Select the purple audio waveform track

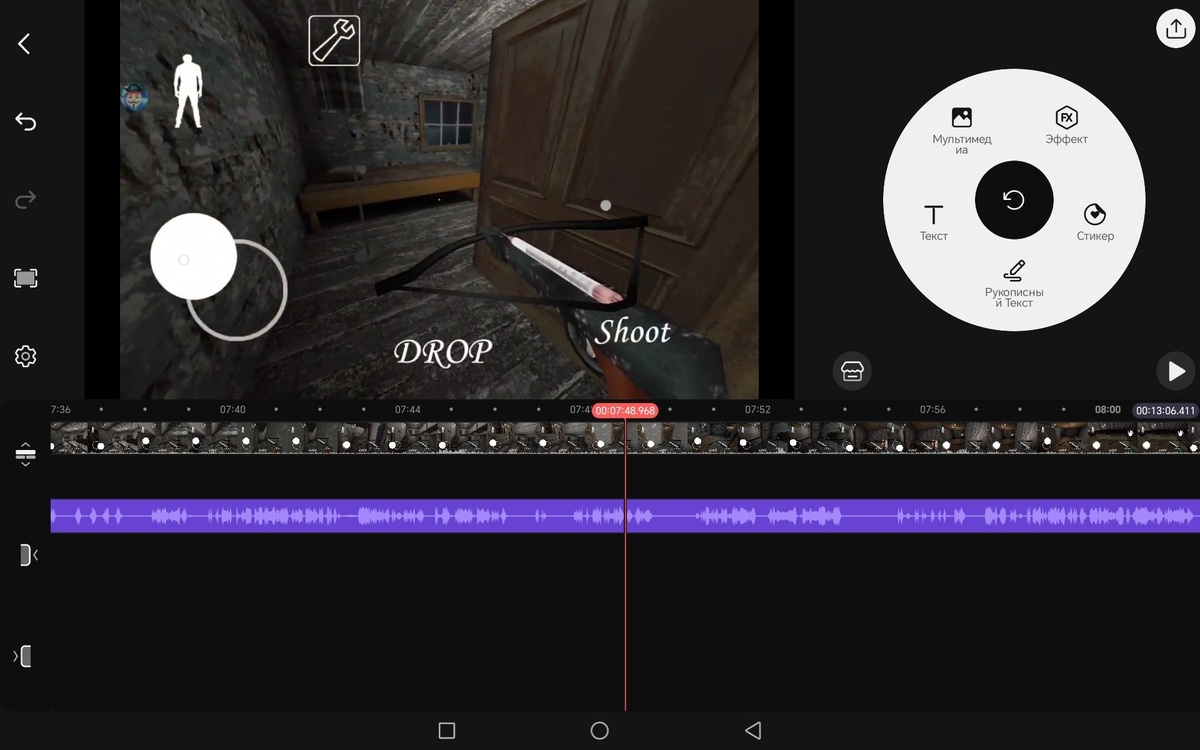pos(625,516)
